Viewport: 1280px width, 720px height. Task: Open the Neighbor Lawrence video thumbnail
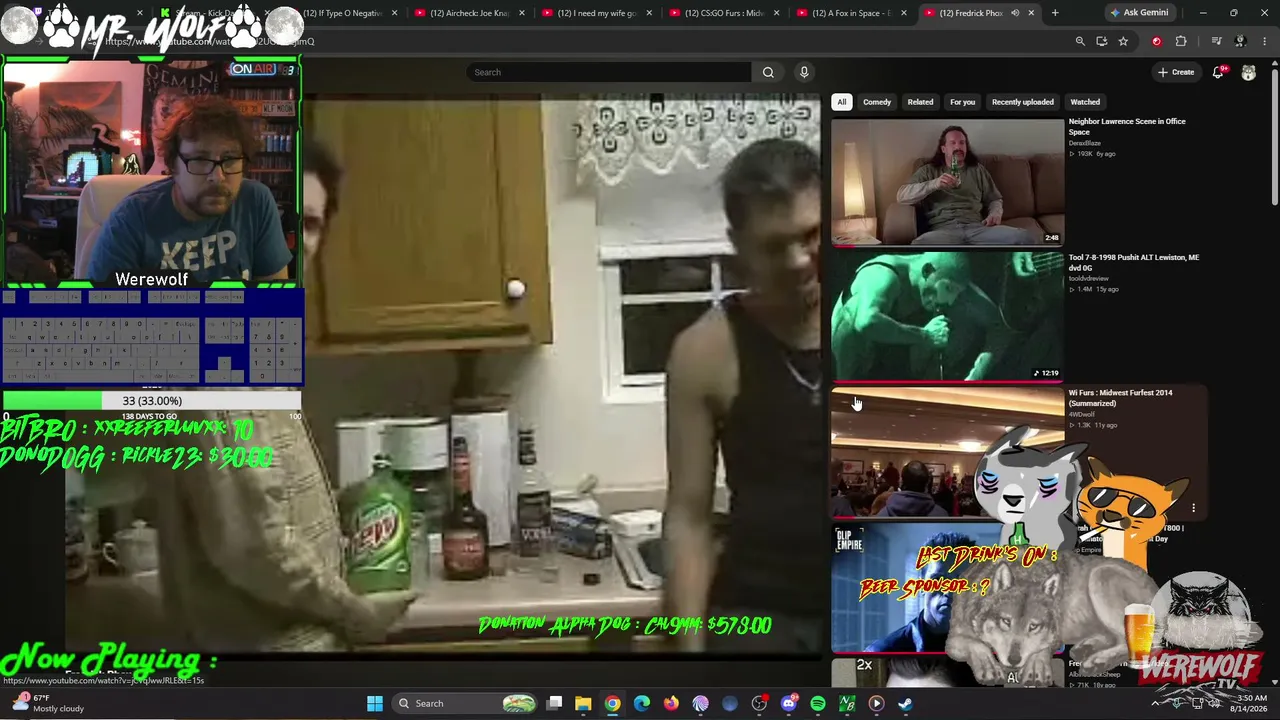pyautogui.click(x=948, y=182)
